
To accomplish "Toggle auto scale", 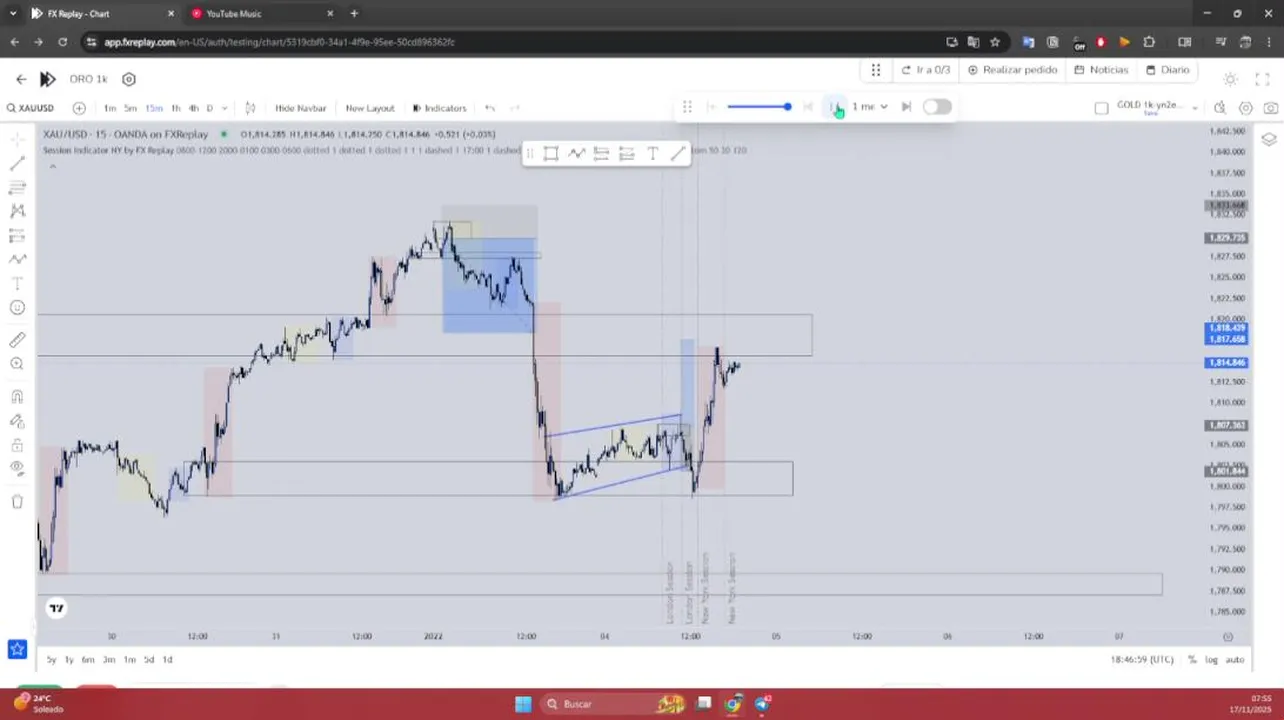I will [1235, 659].
